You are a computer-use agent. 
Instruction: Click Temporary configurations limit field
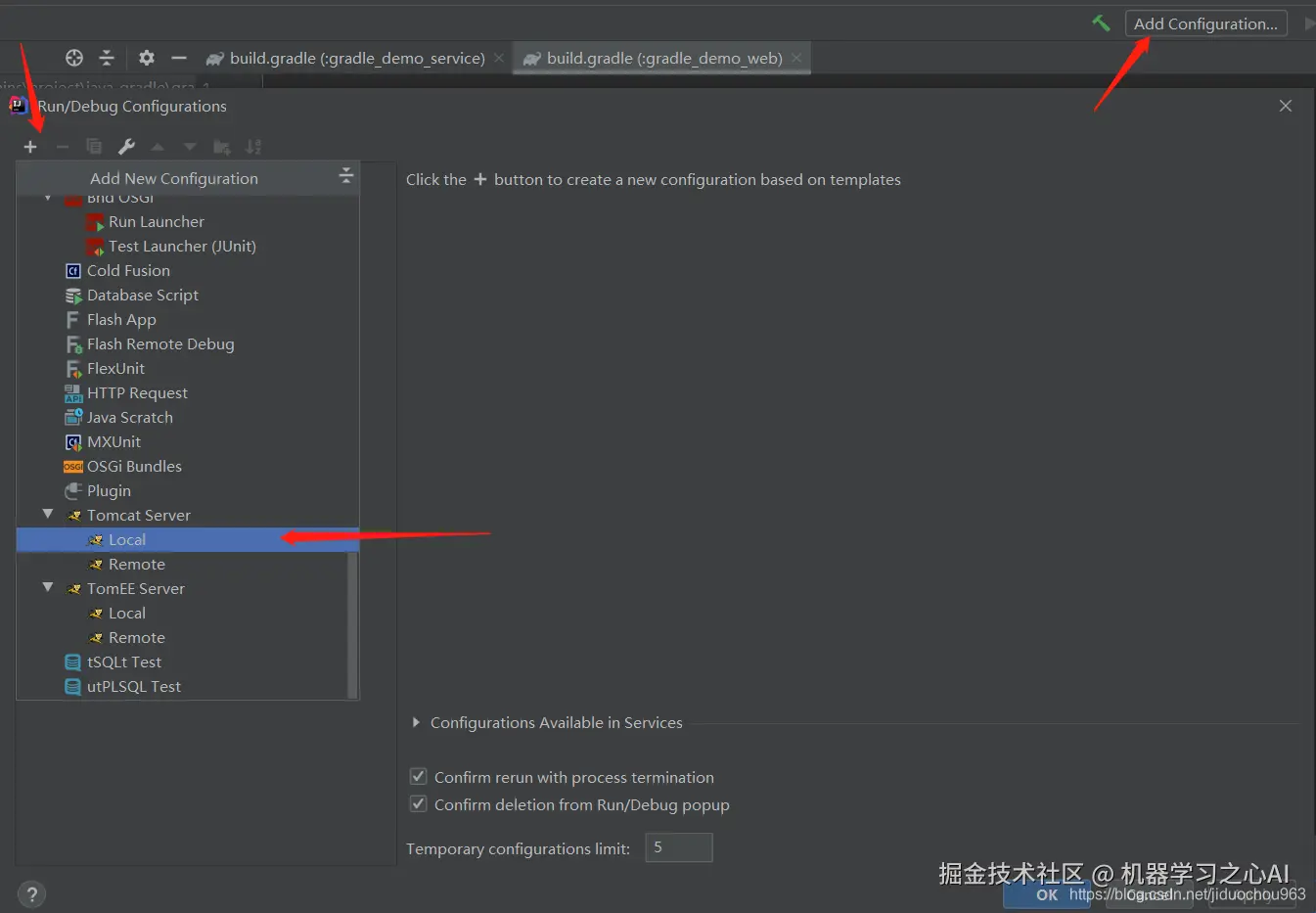[679, 847]
